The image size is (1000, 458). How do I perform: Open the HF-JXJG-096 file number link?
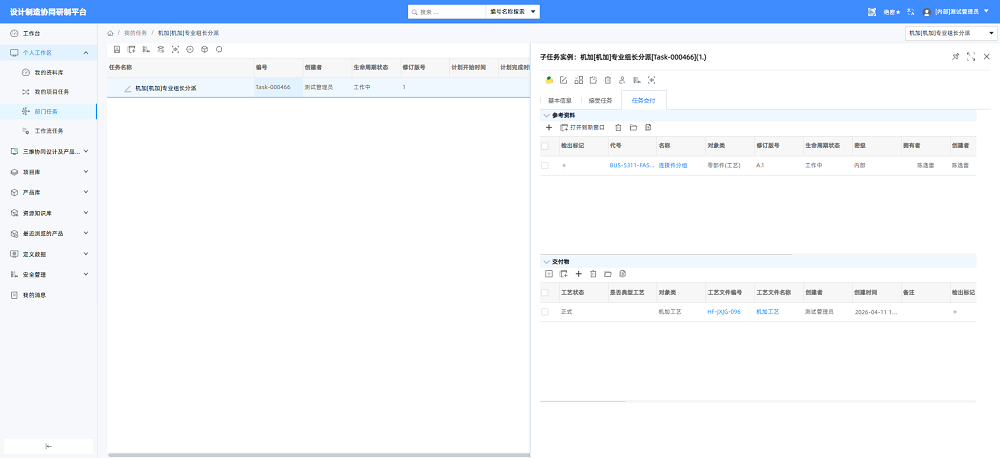pos(724,312)
